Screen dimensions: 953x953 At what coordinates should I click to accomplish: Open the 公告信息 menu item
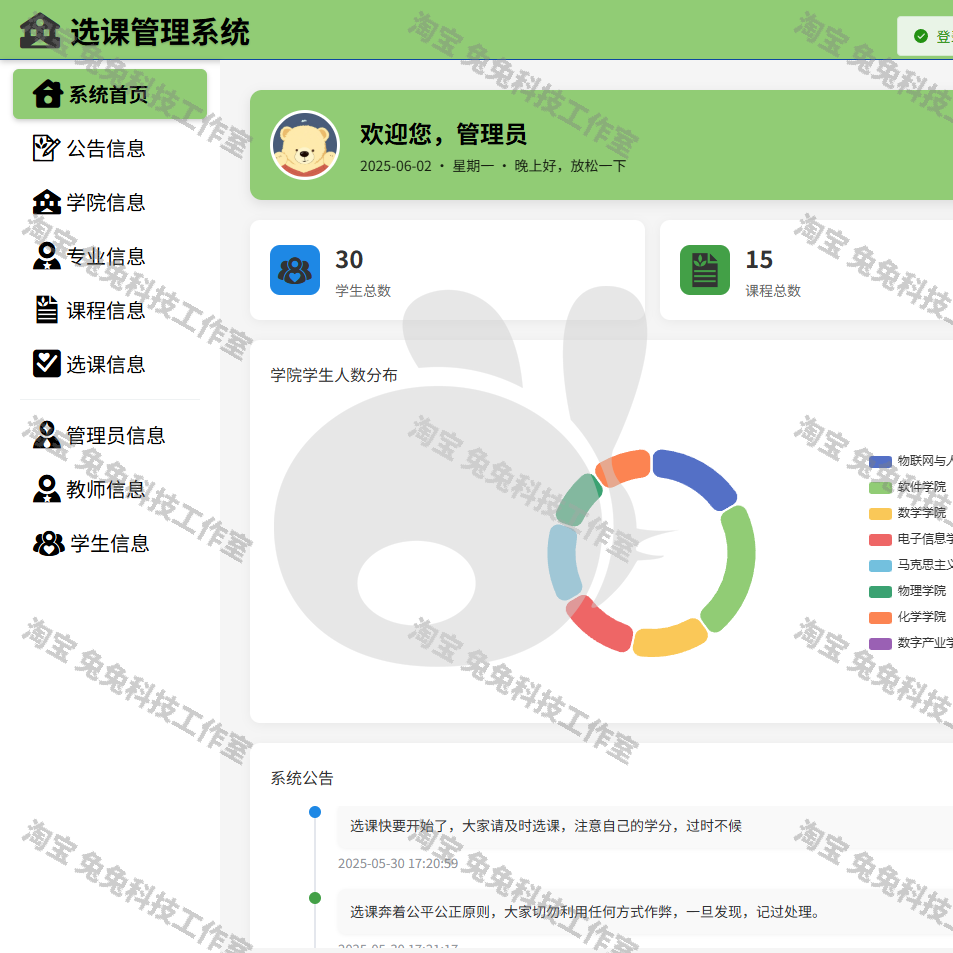click(110, 148)
